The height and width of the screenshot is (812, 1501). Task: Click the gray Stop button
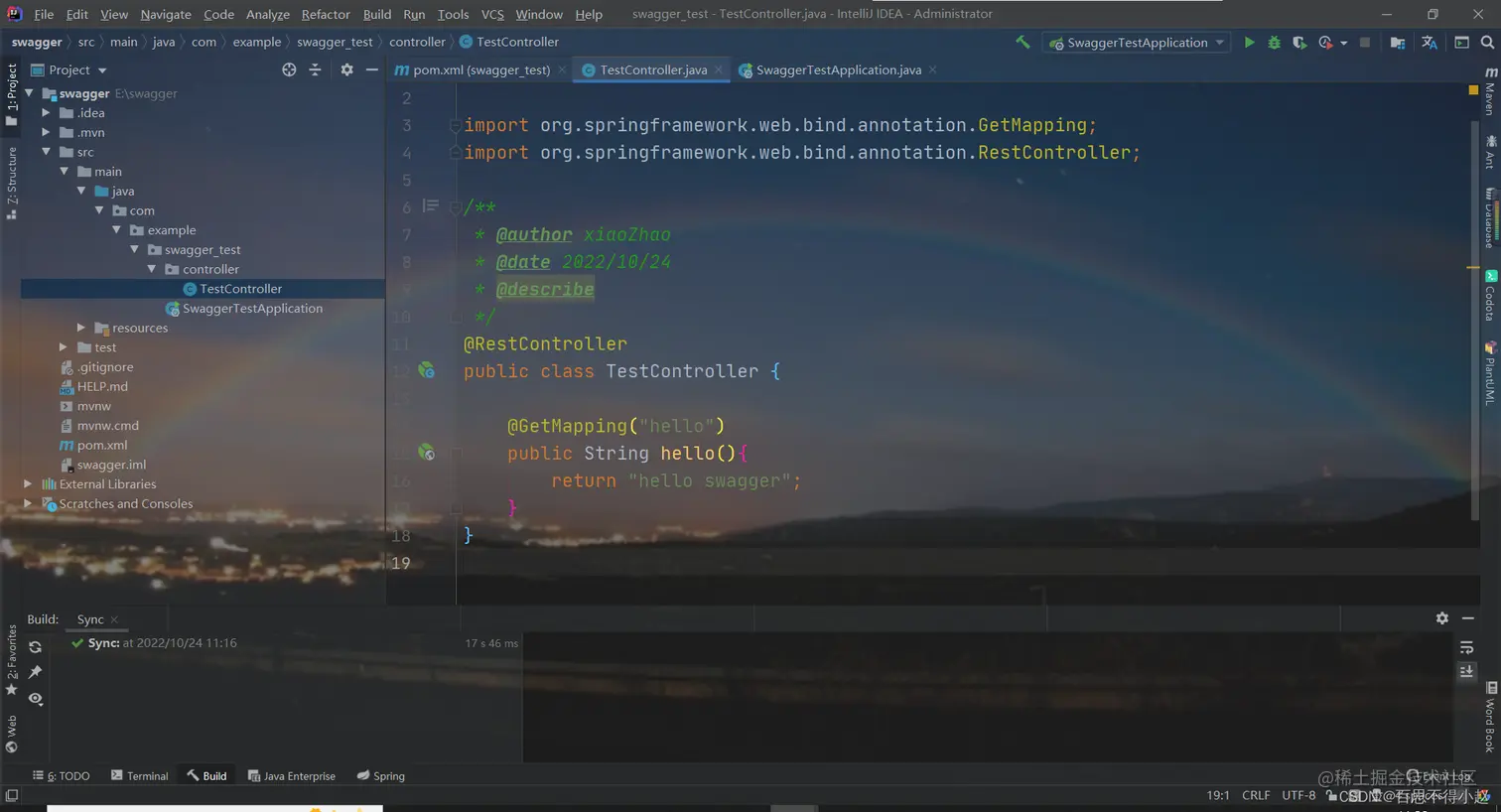[x=1365, y=43]
